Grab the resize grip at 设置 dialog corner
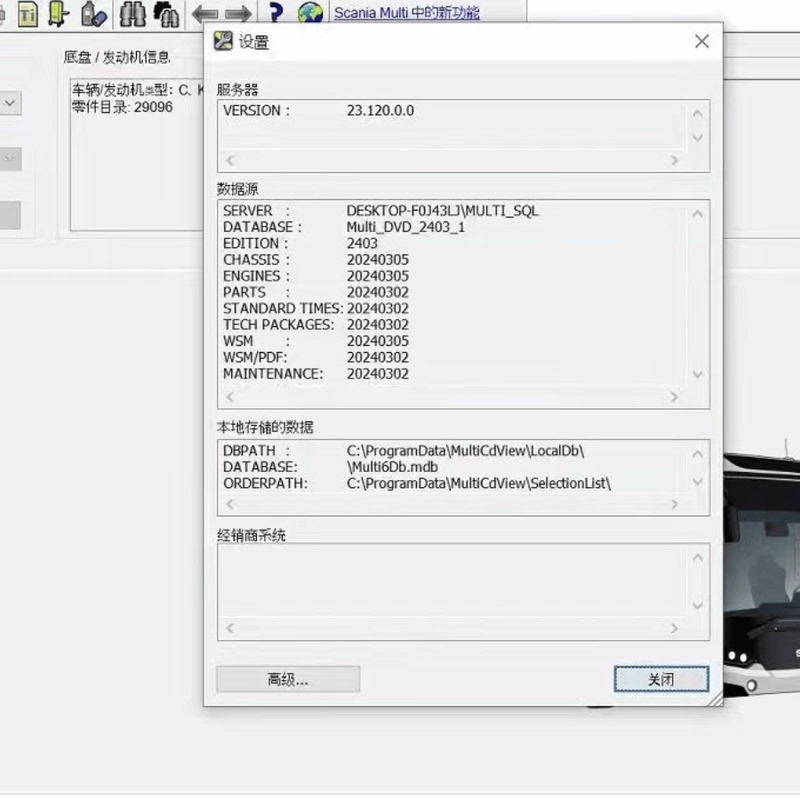Screen dimensions: 800x800 click(x=716, y=699)
